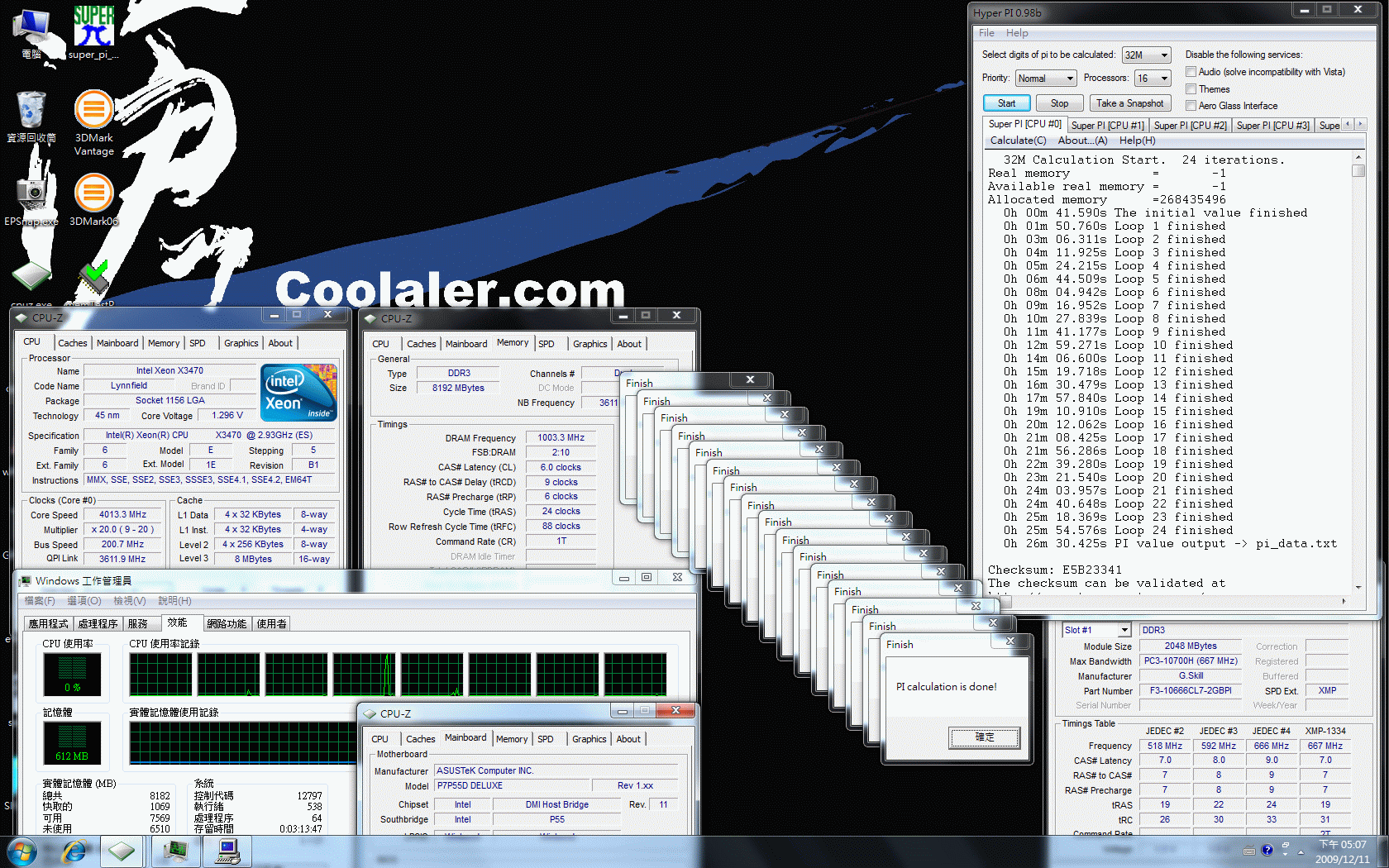
Task: Show hidden tray icons with the up arrow
Action: pyautogui.click(x=1301, y=851)
